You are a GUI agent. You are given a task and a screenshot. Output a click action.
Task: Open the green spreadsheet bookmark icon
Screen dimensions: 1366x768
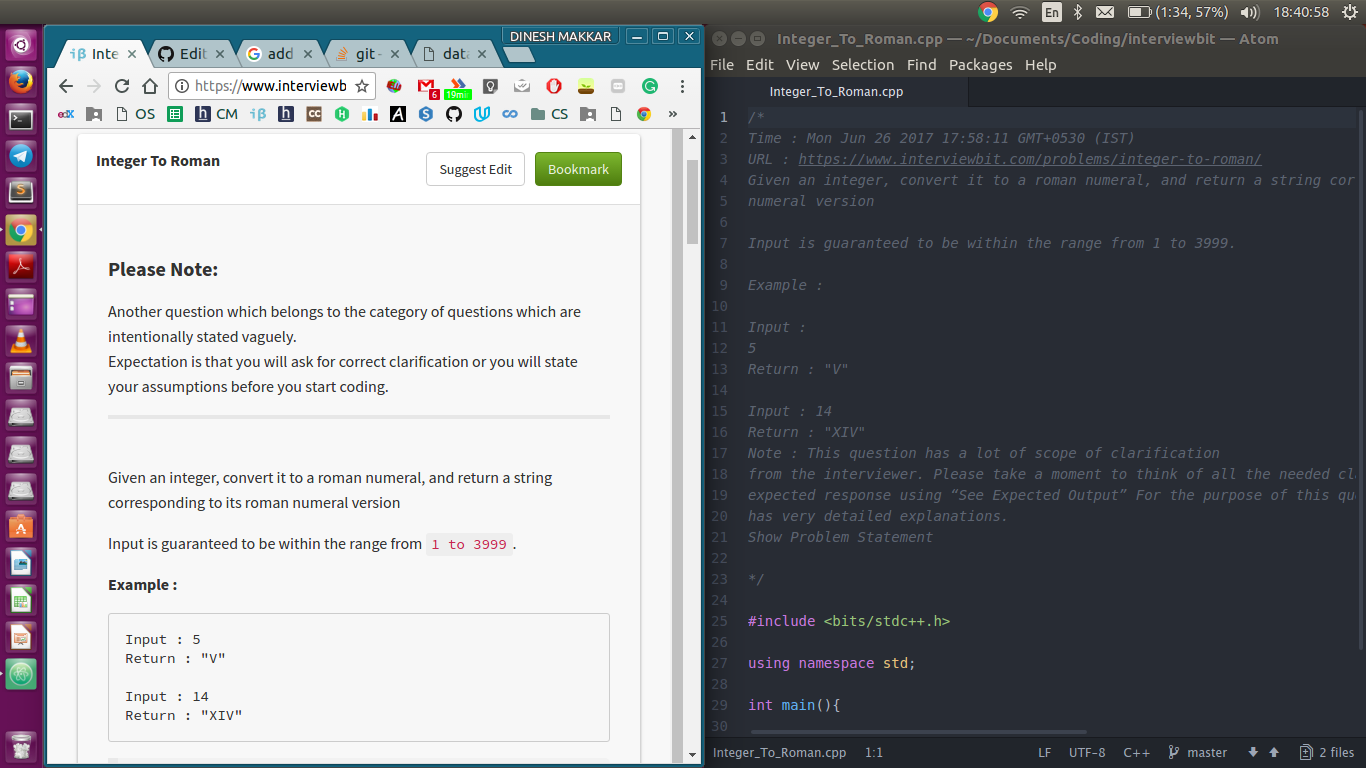click(174, 114)
